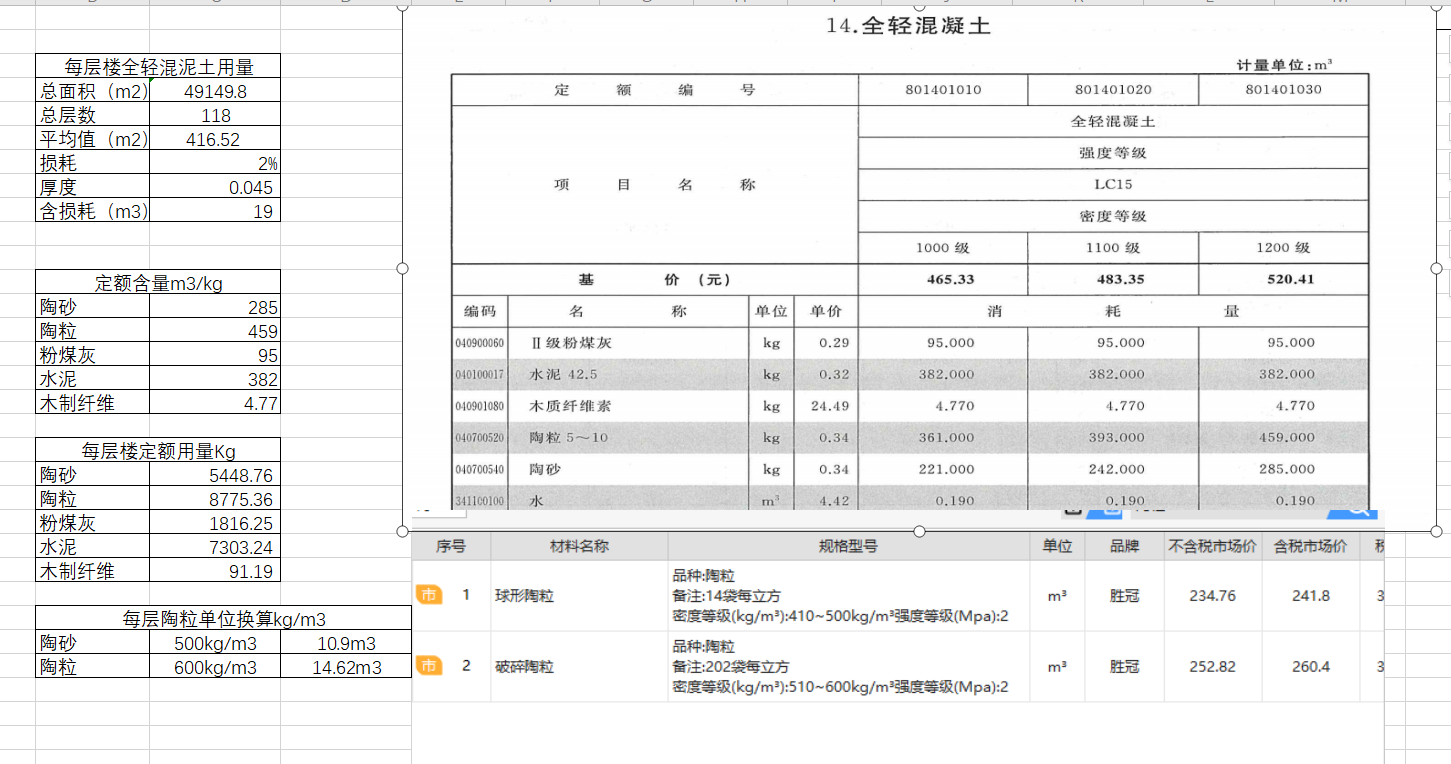Select the cell 600kg/m3
This screenshot has width=1451, height=764.
tap(215, 667)
